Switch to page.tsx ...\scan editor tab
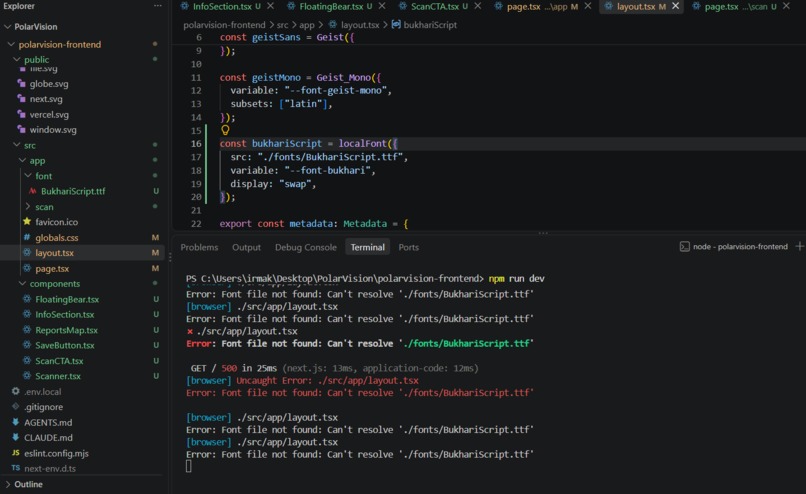 736,7
